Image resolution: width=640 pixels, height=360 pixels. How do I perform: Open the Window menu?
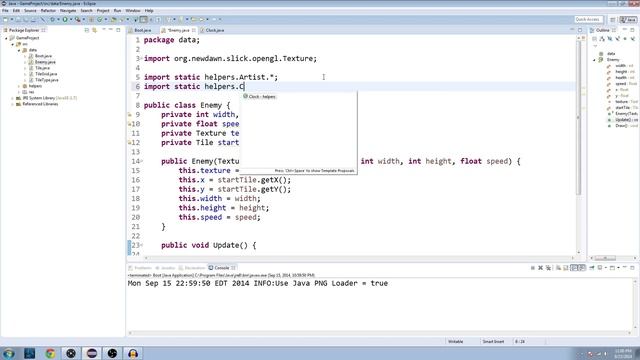(133, 11)
